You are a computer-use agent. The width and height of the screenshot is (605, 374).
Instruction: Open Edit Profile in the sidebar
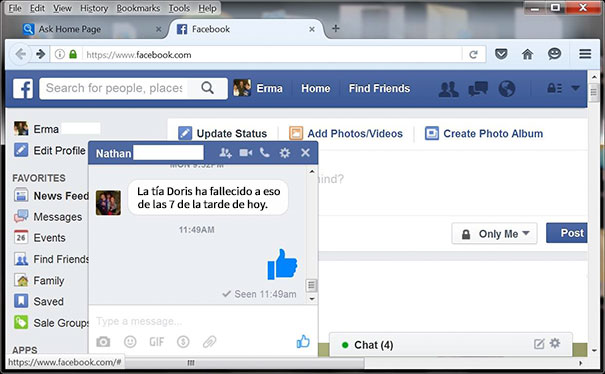[50, 150]
